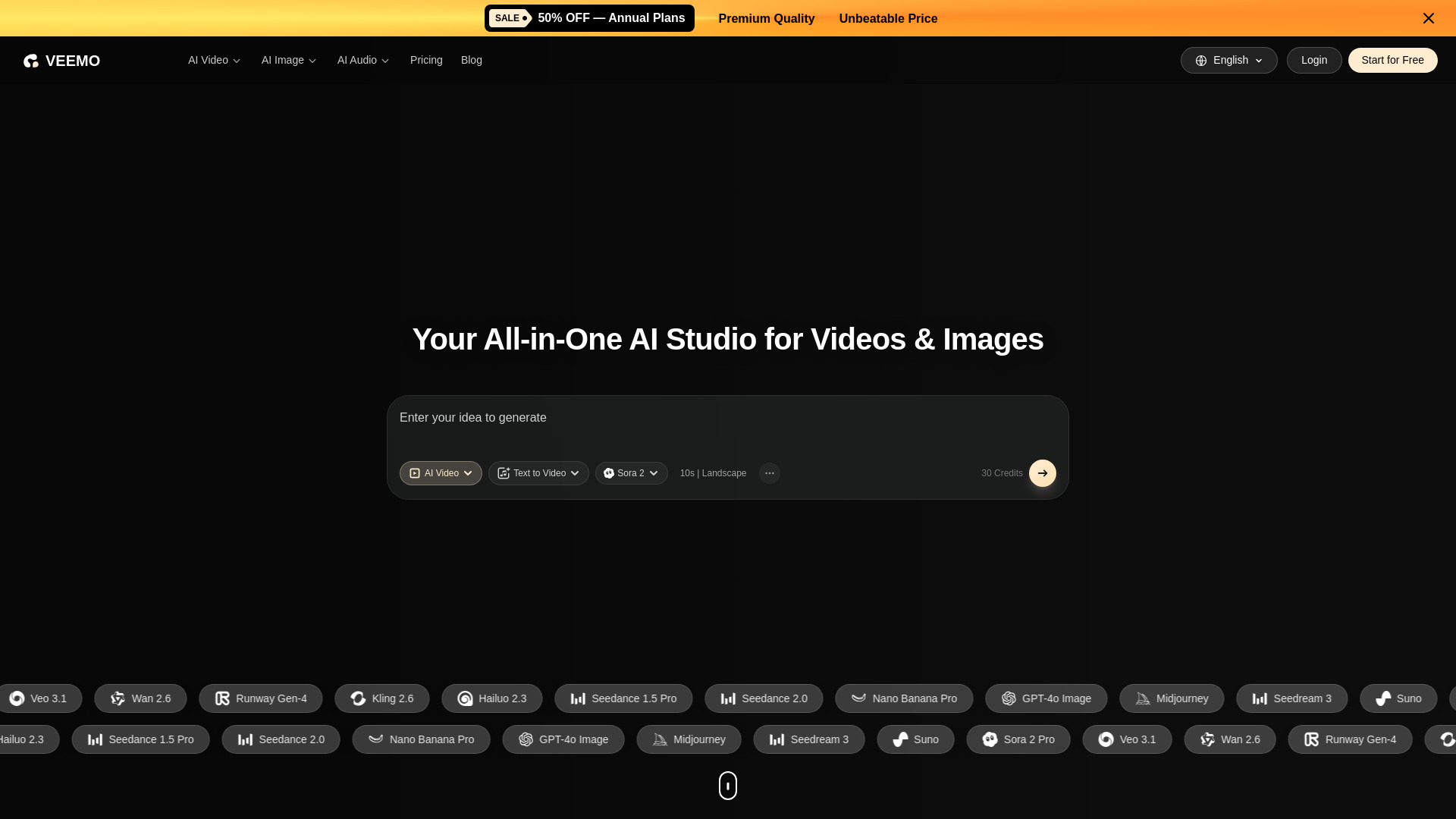
Task: Click the VEEMO logo icon
Action: pyautogui.click(x=31, y=61)
